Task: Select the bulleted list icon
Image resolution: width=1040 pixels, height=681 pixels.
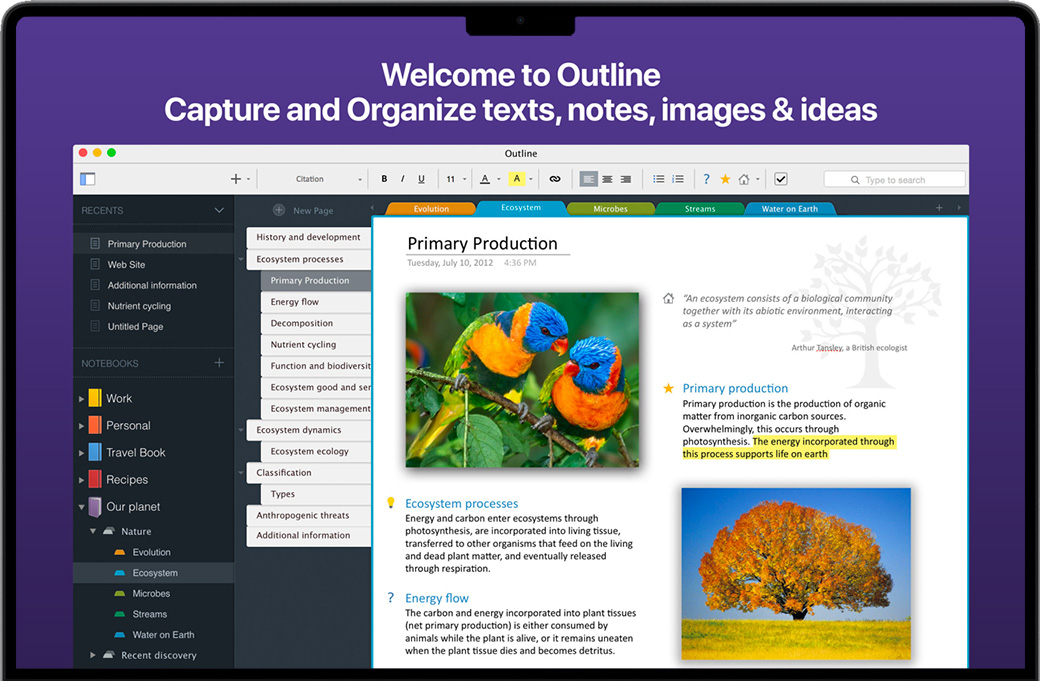Action: (658, 179)
